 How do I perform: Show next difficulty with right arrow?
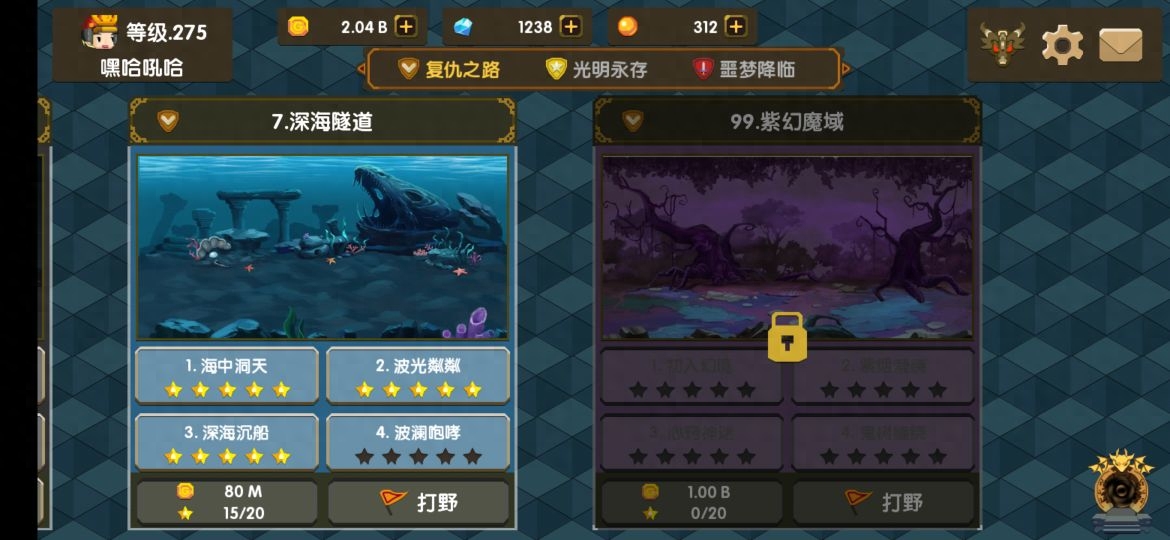coord(845,69)
